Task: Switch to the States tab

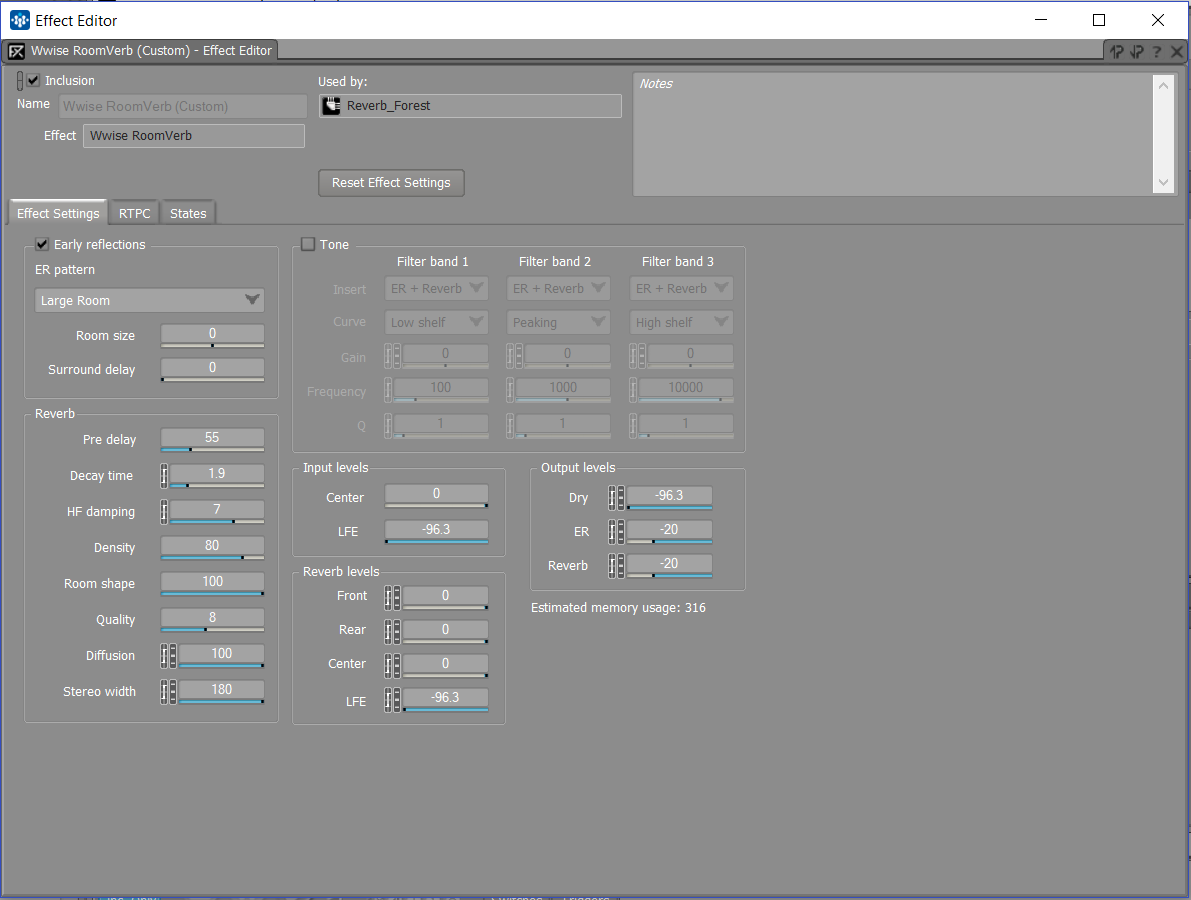Action: pyautogui.click(x=188, y=213)
